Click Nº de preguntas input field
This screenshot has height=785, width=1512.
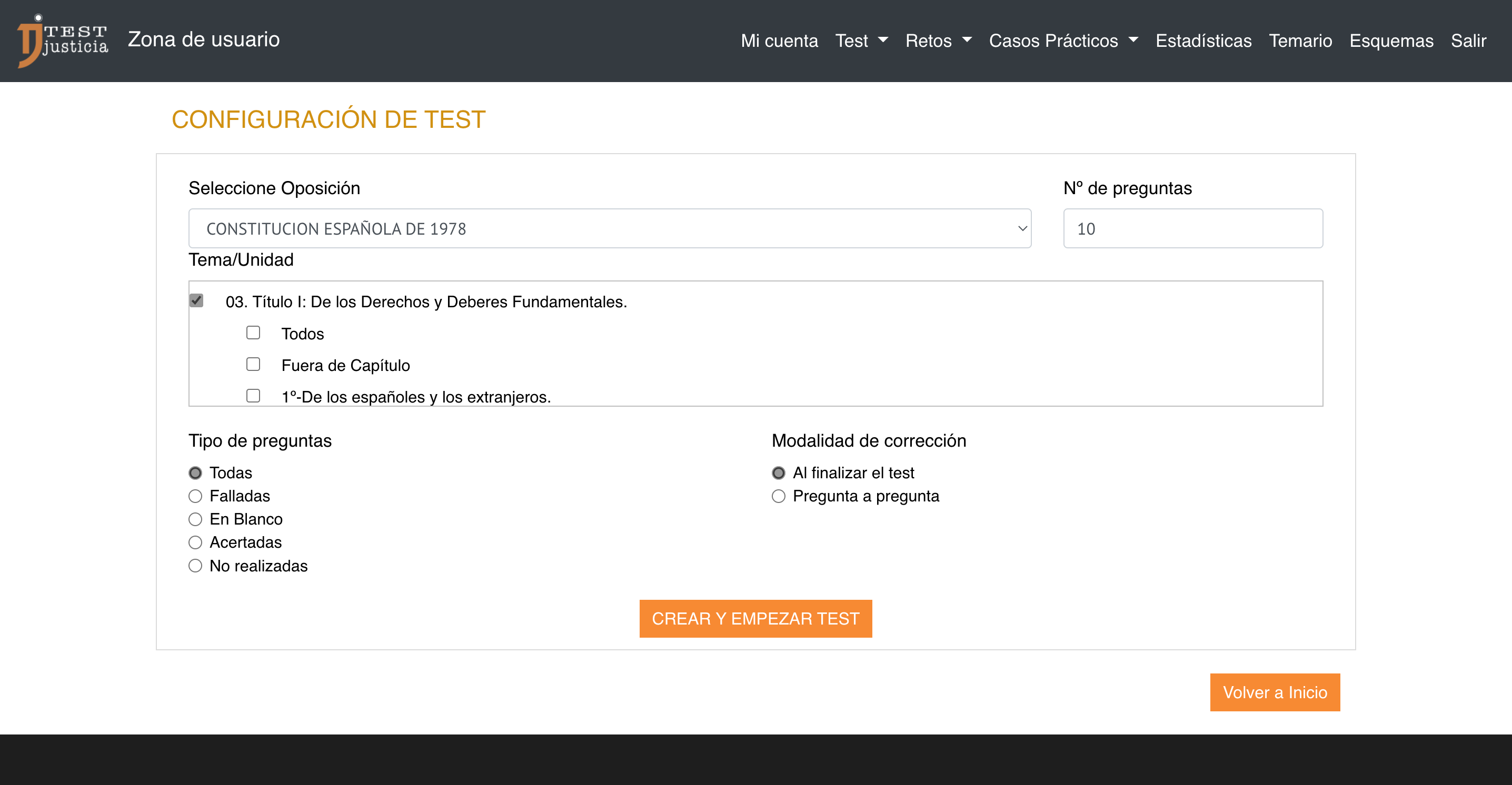pos(1193,228)
